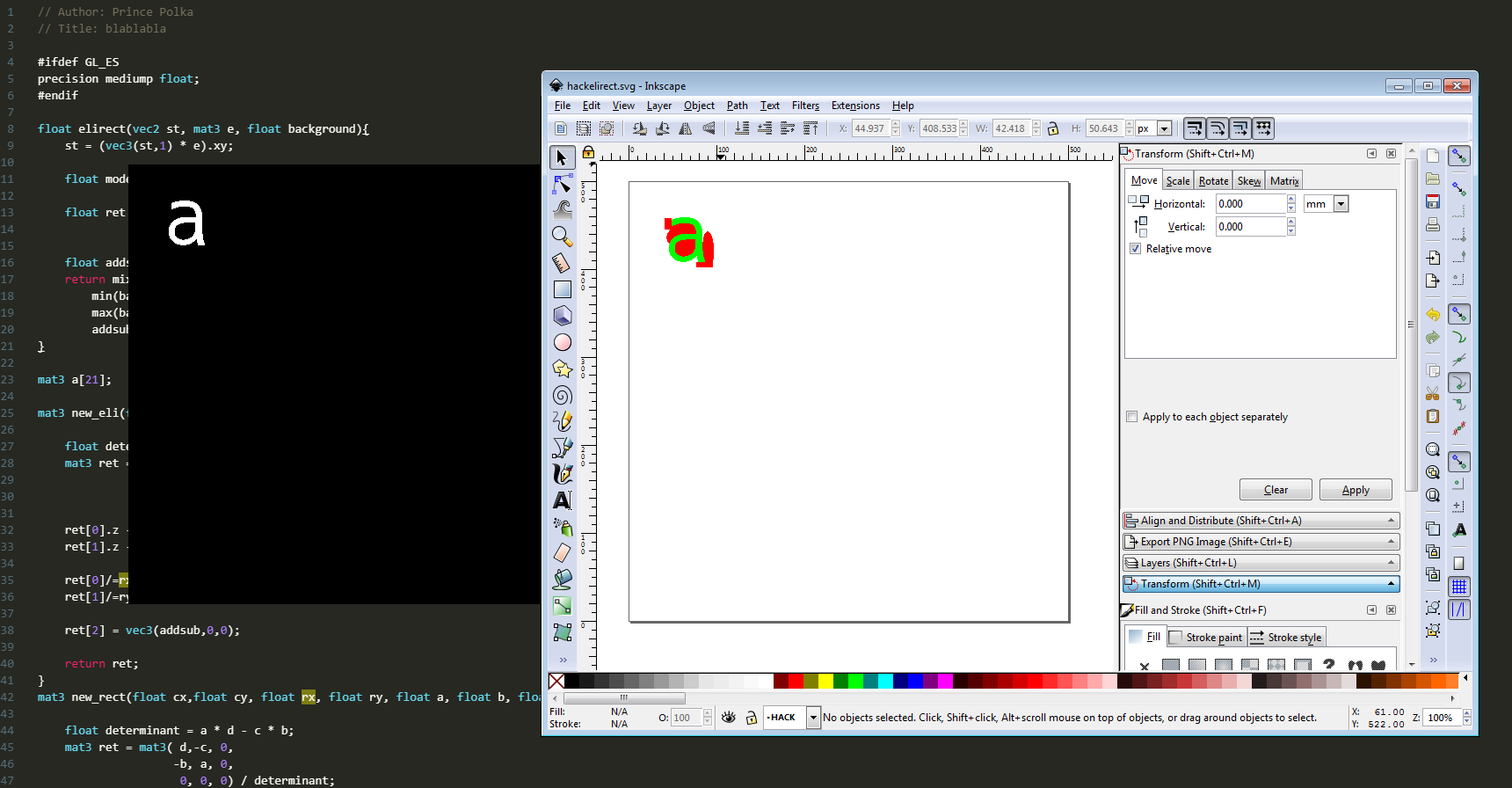
Task: Switch to the Rotate tab
Action: coord(1213,181)
